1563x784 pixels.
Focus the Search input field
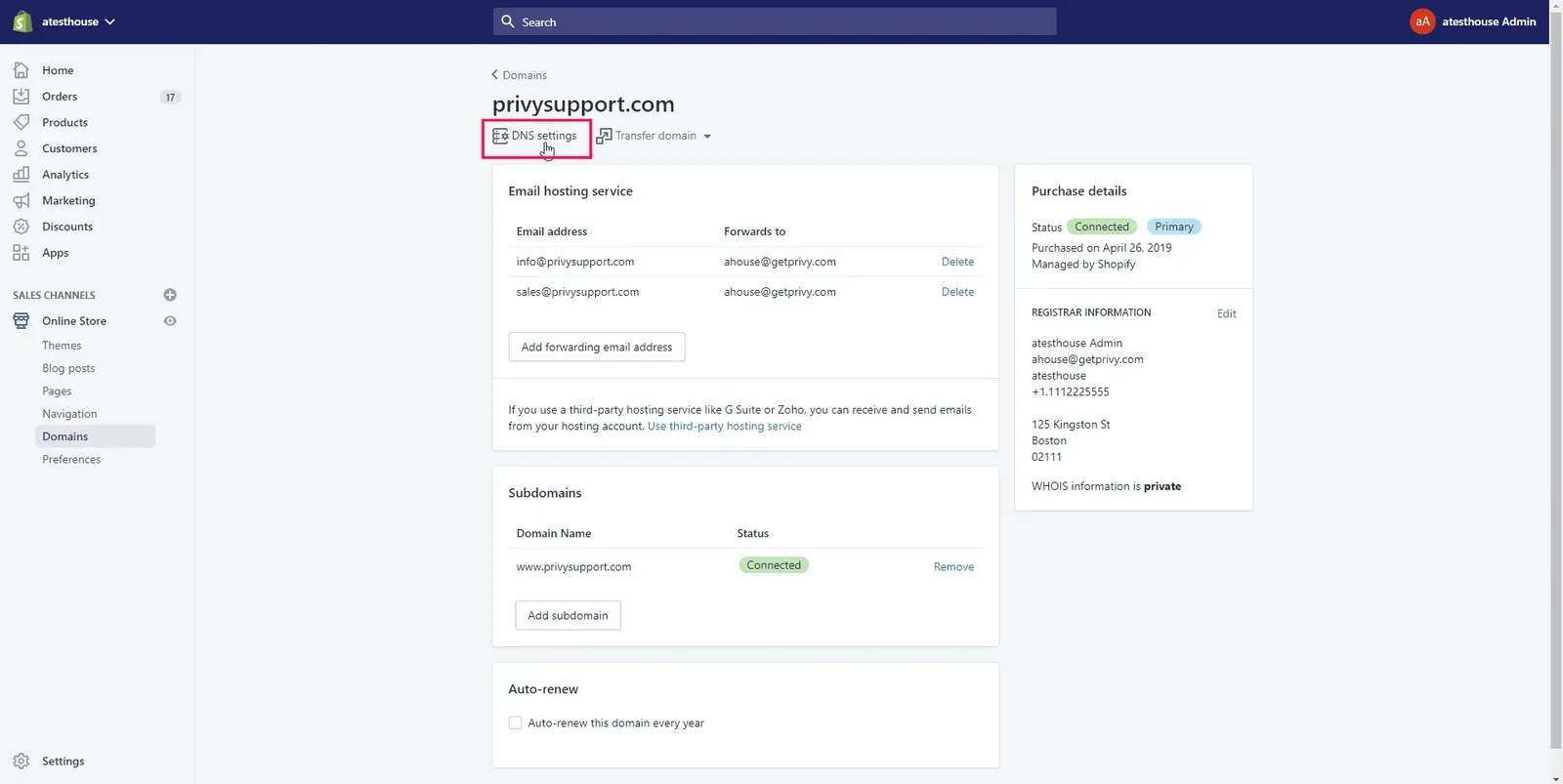(775, 21)
